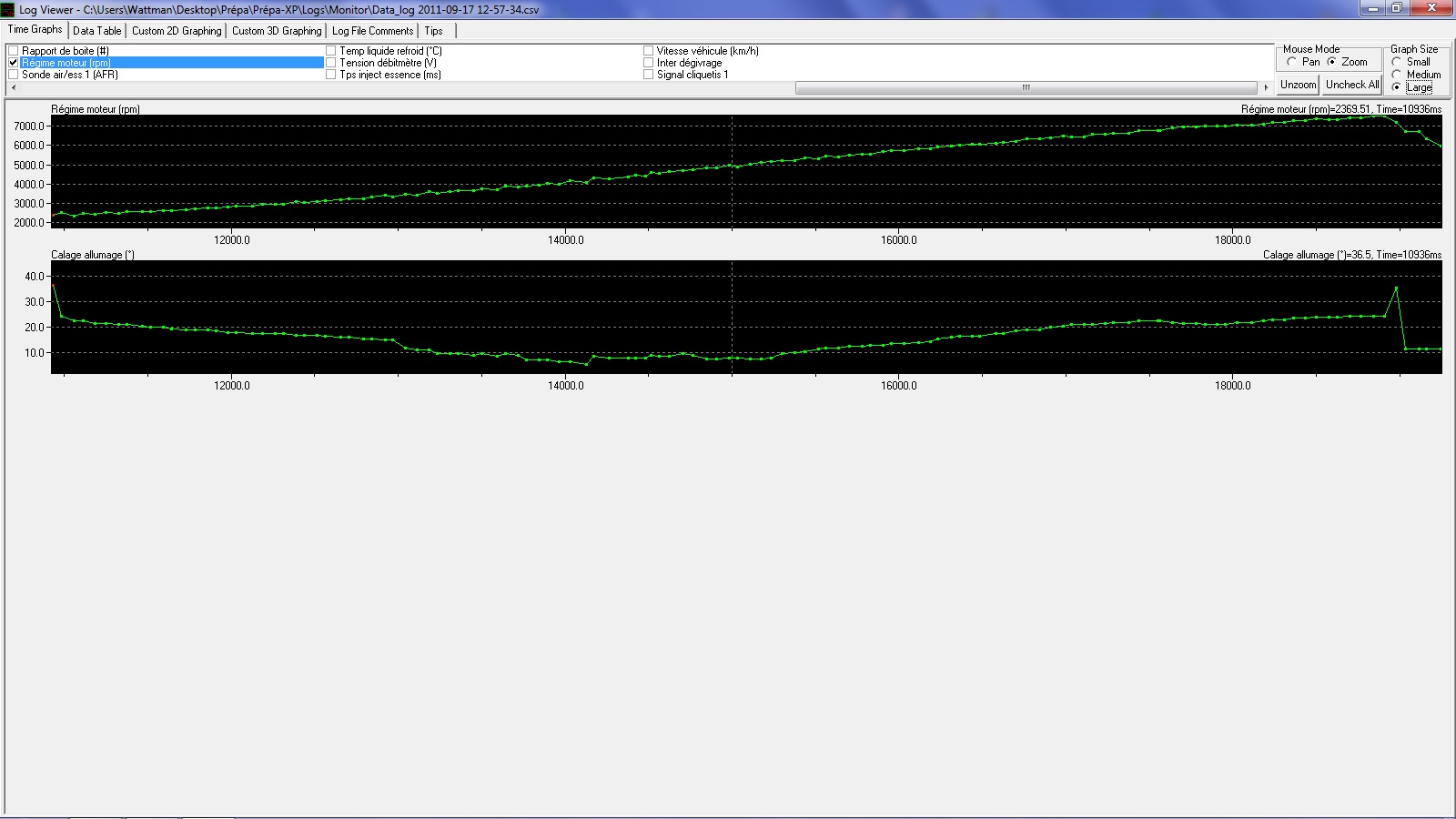
Task: Open the Log File Comments tab
Action: point(372,31)
